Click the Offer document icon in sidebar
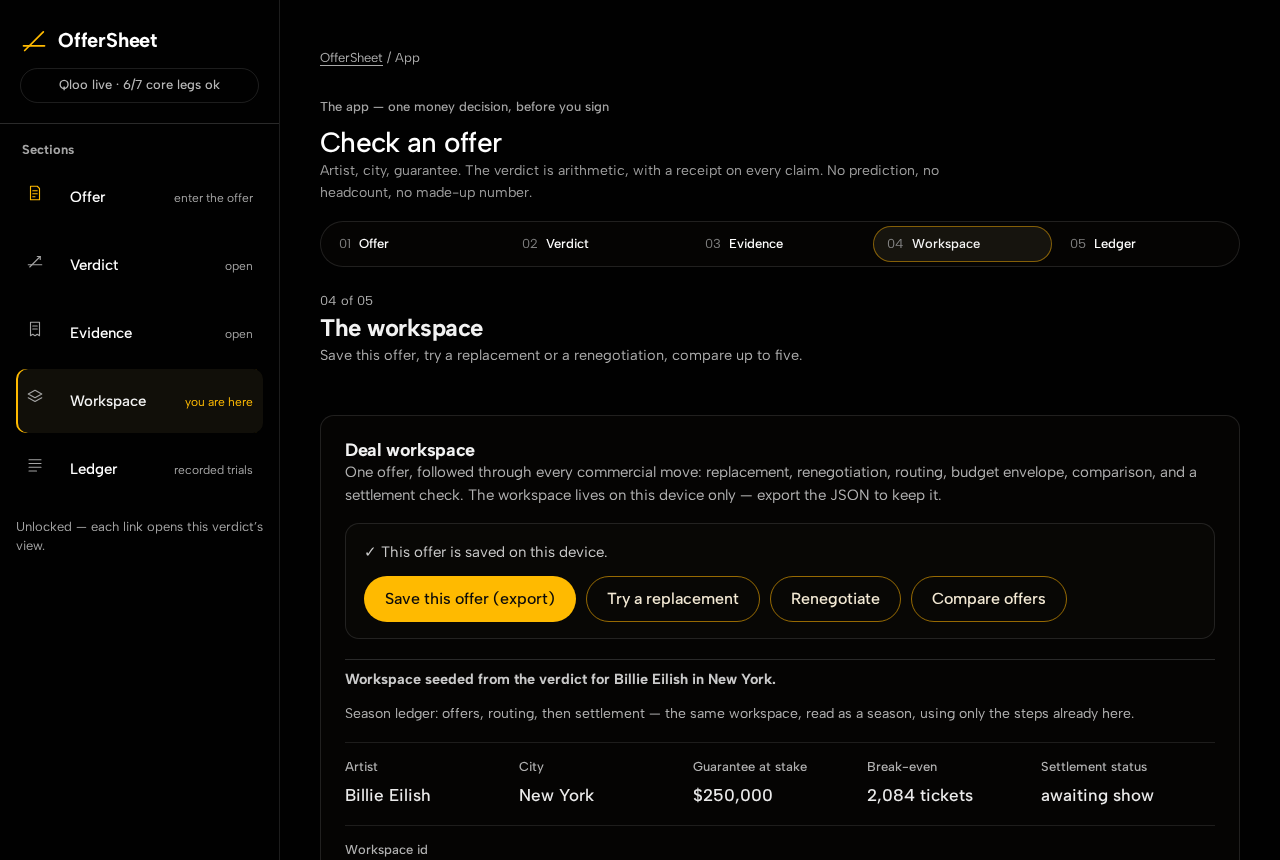The width and height of the screenshot is (1280, 860). (35, 193)
